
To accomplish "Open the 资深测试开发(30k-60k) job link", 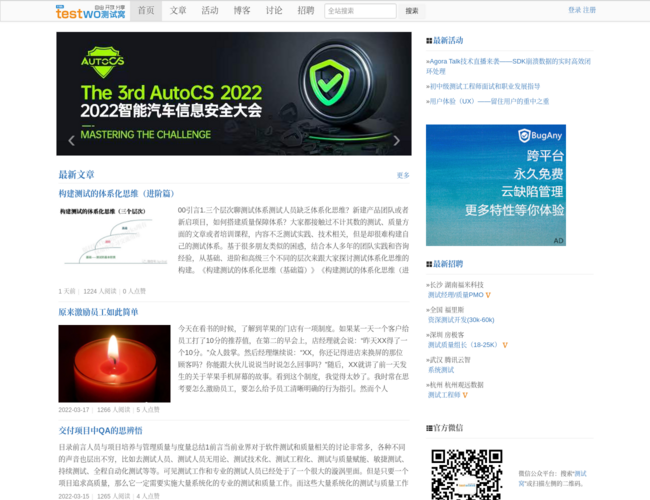I will 461,320.
